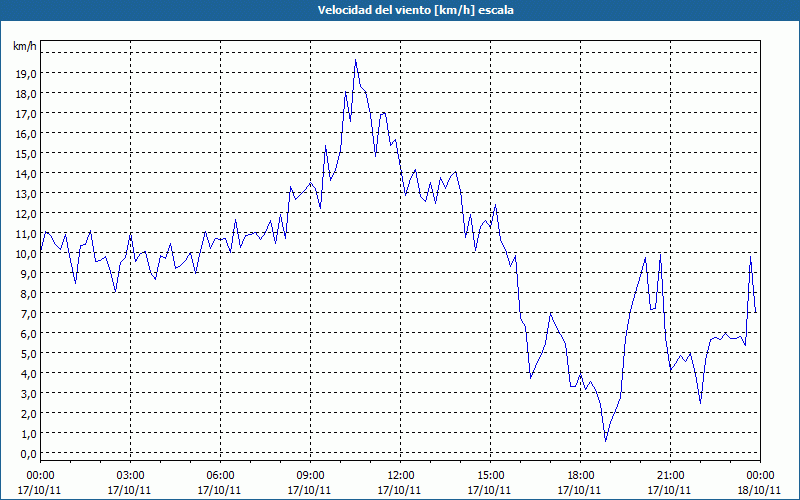Select the 14,0 y-axis label
This screenshot has width=800, height=500.
[26, 174]
